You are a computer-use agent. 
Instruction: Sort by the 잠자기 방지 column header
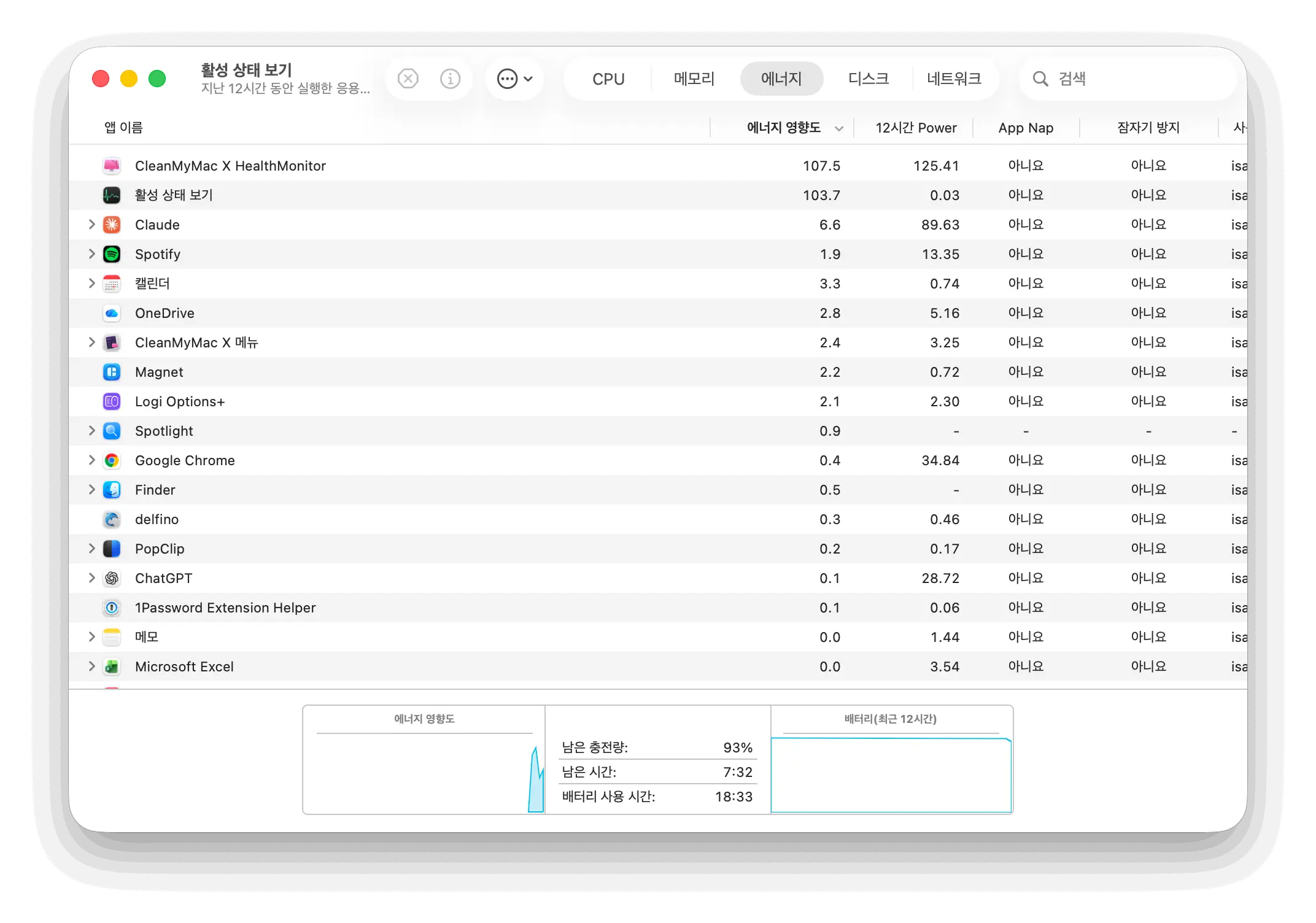click(1148, 128)
